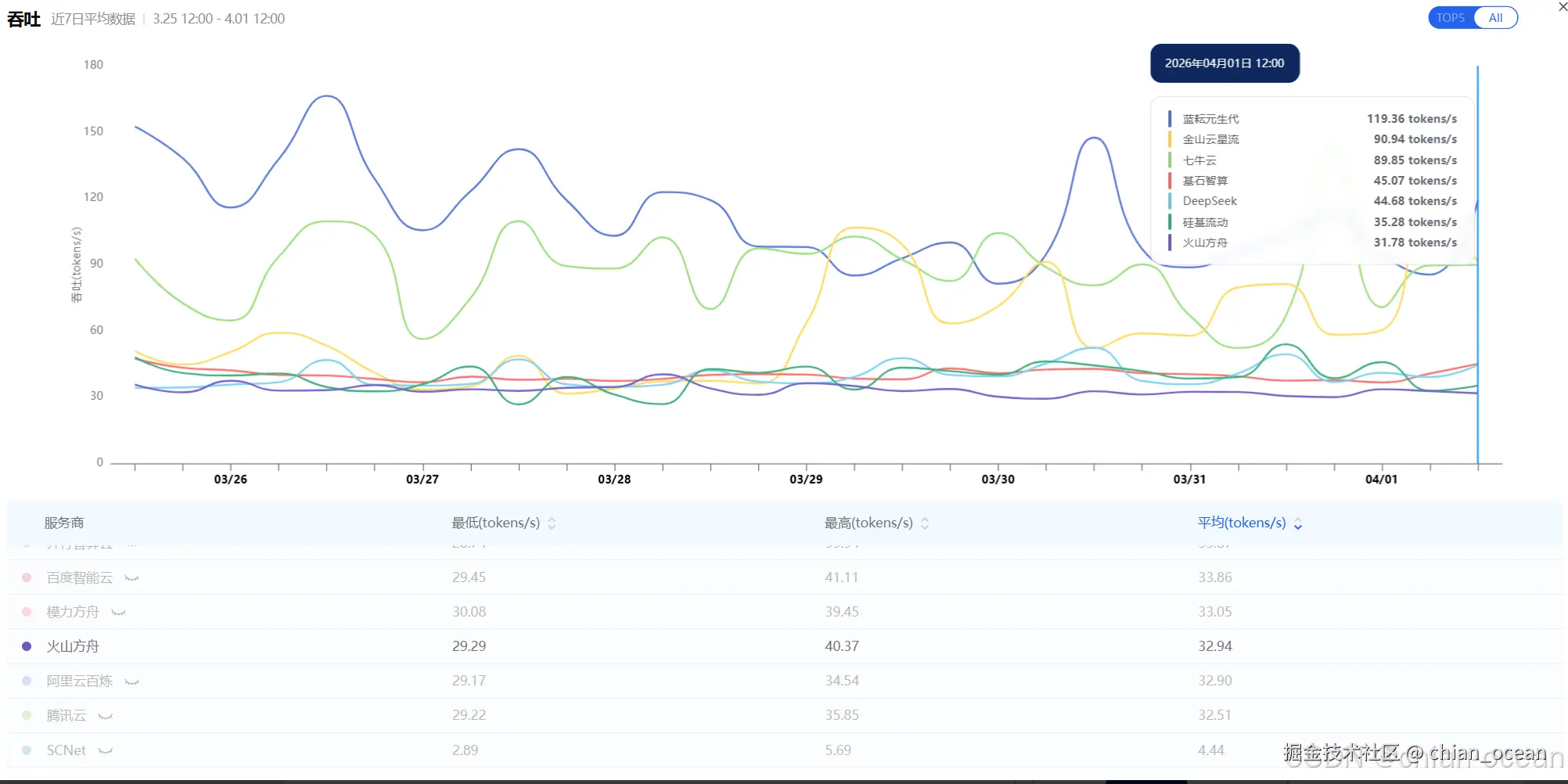Click the 30.08 minimum value cell
This screenshot has height=784, width=1568.
[469, 612]
